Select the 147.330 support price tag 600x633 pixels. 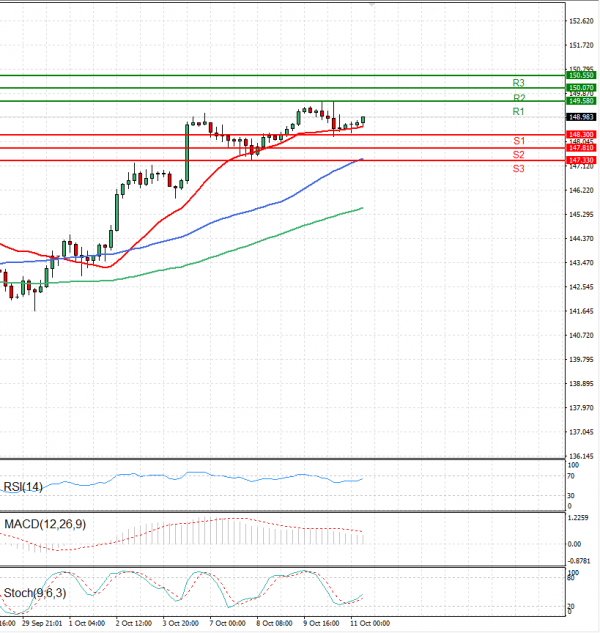(581, 160)
